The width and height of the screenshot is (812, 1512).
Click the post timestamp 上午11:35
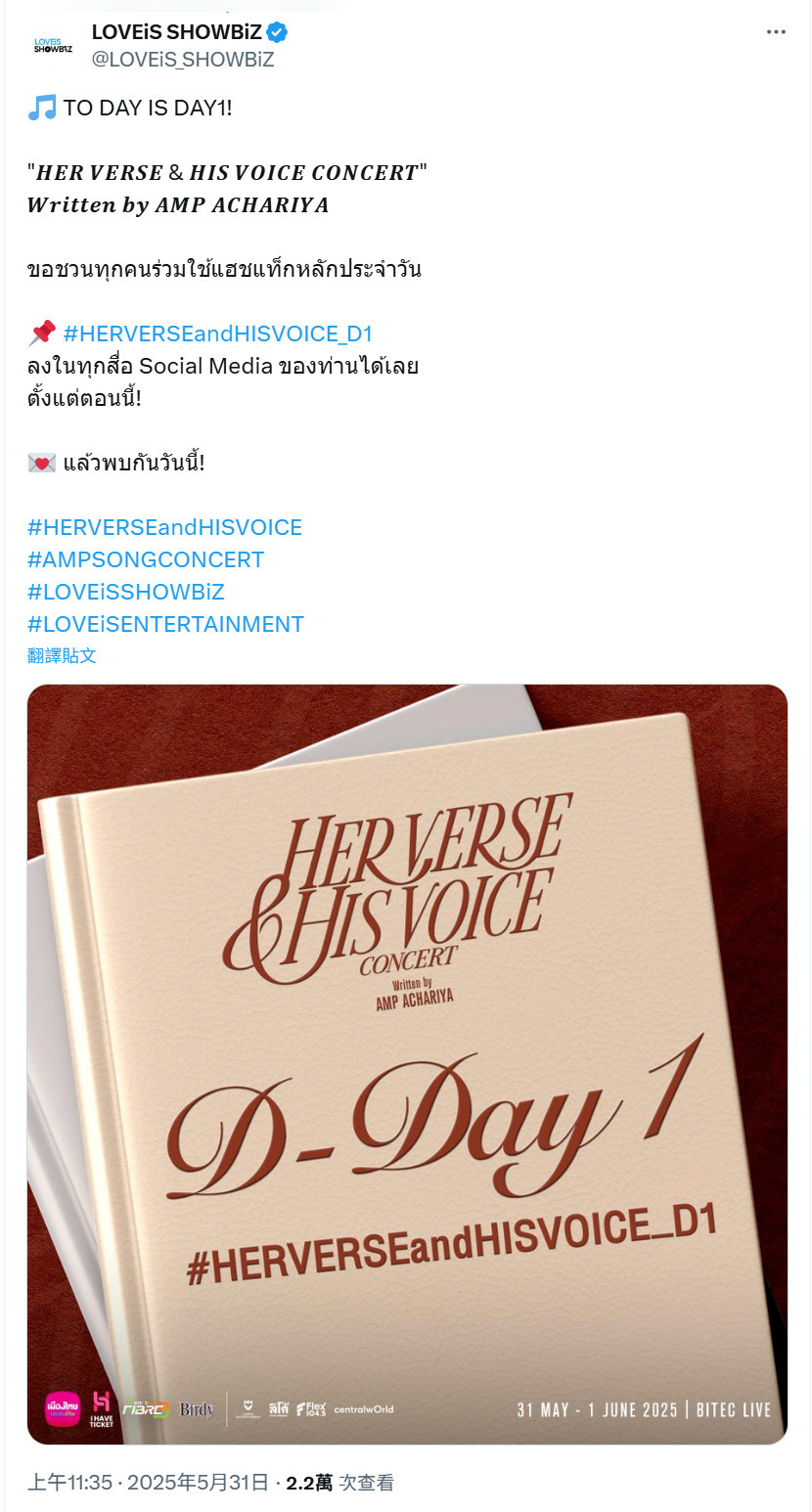coord(69,1483)
